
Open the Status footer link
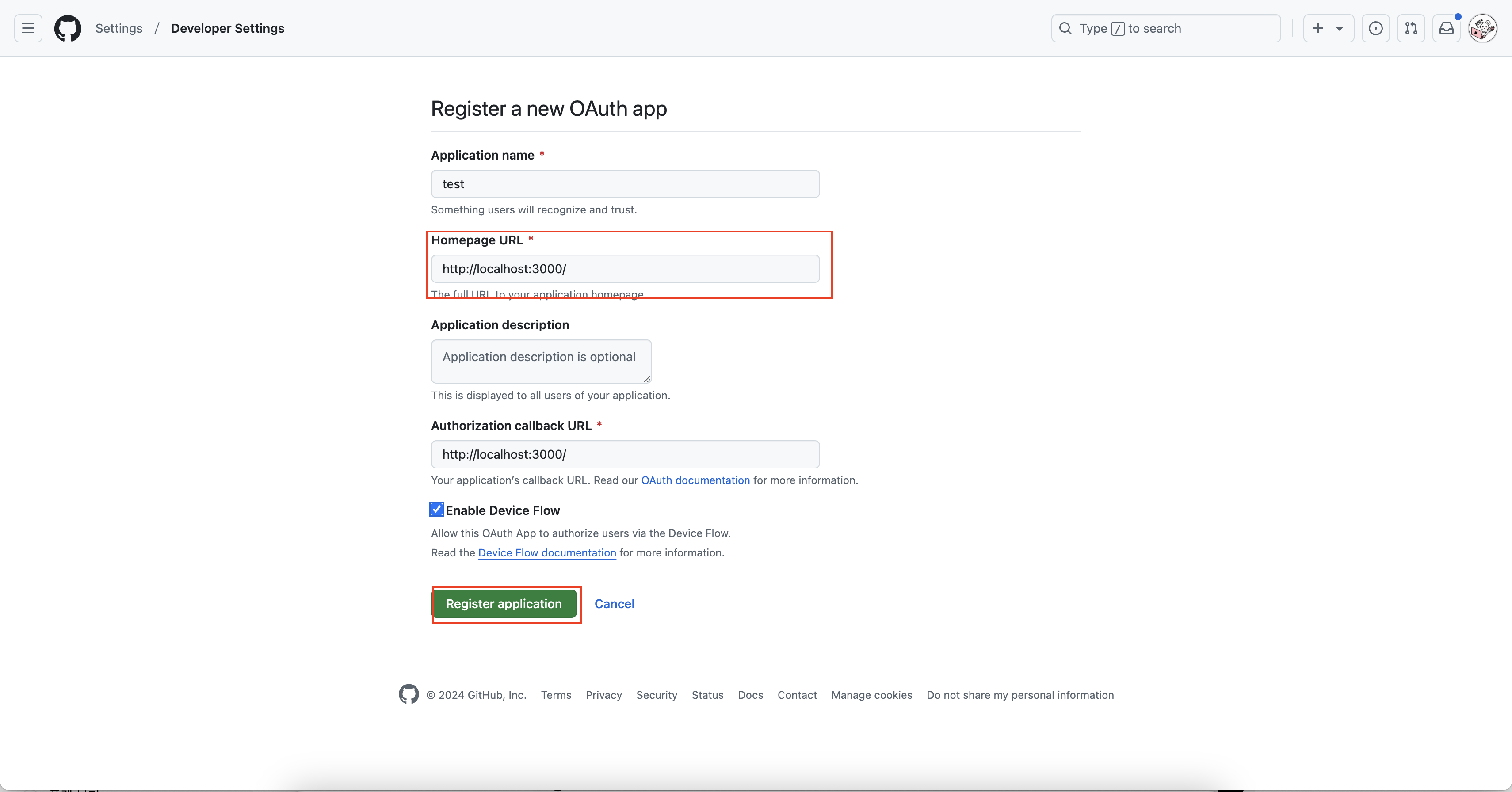tap(707, 695)
